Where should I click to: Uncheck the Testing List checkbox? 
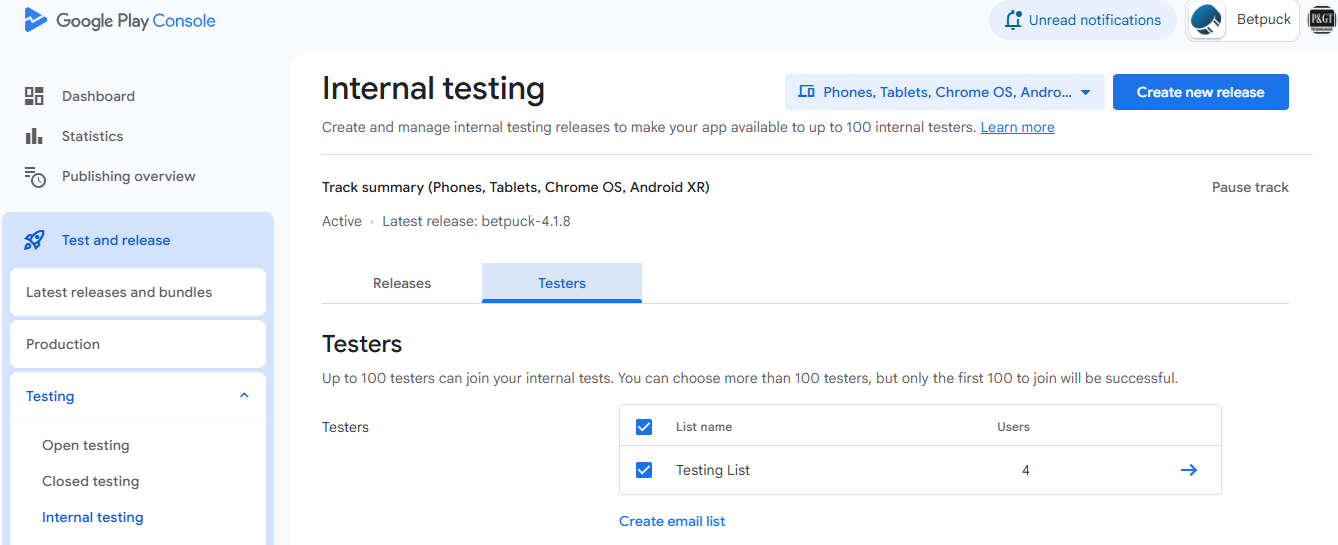(x=644, y=470)
